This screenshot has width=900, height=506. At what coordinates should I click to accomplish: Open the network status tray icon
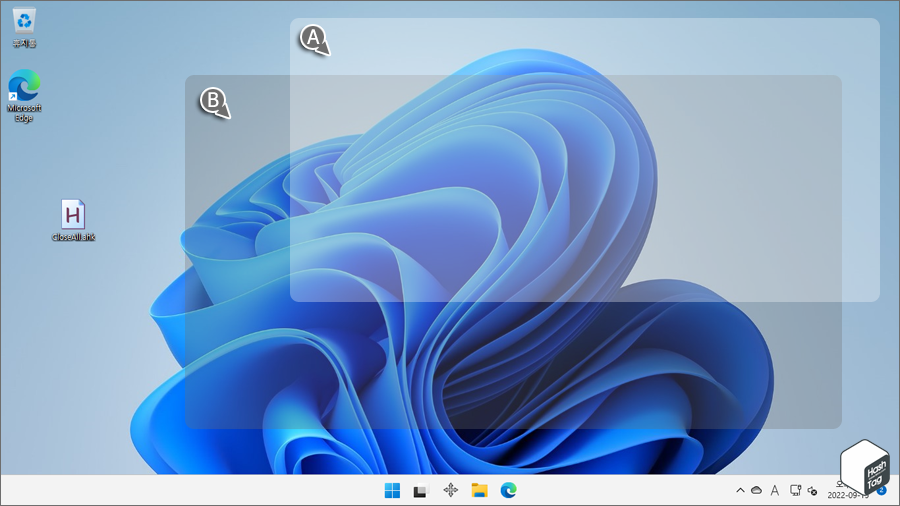click(795, 491)
